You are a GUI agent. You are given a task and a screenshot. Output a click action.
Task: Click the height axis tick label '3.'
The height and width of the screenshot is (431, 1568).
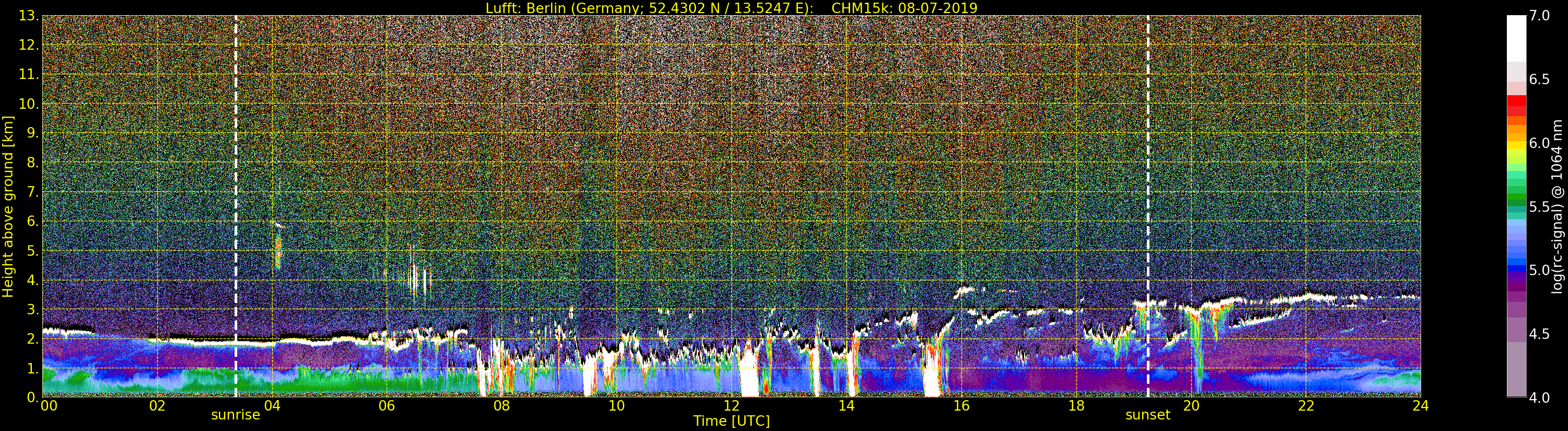click(32, 309)
